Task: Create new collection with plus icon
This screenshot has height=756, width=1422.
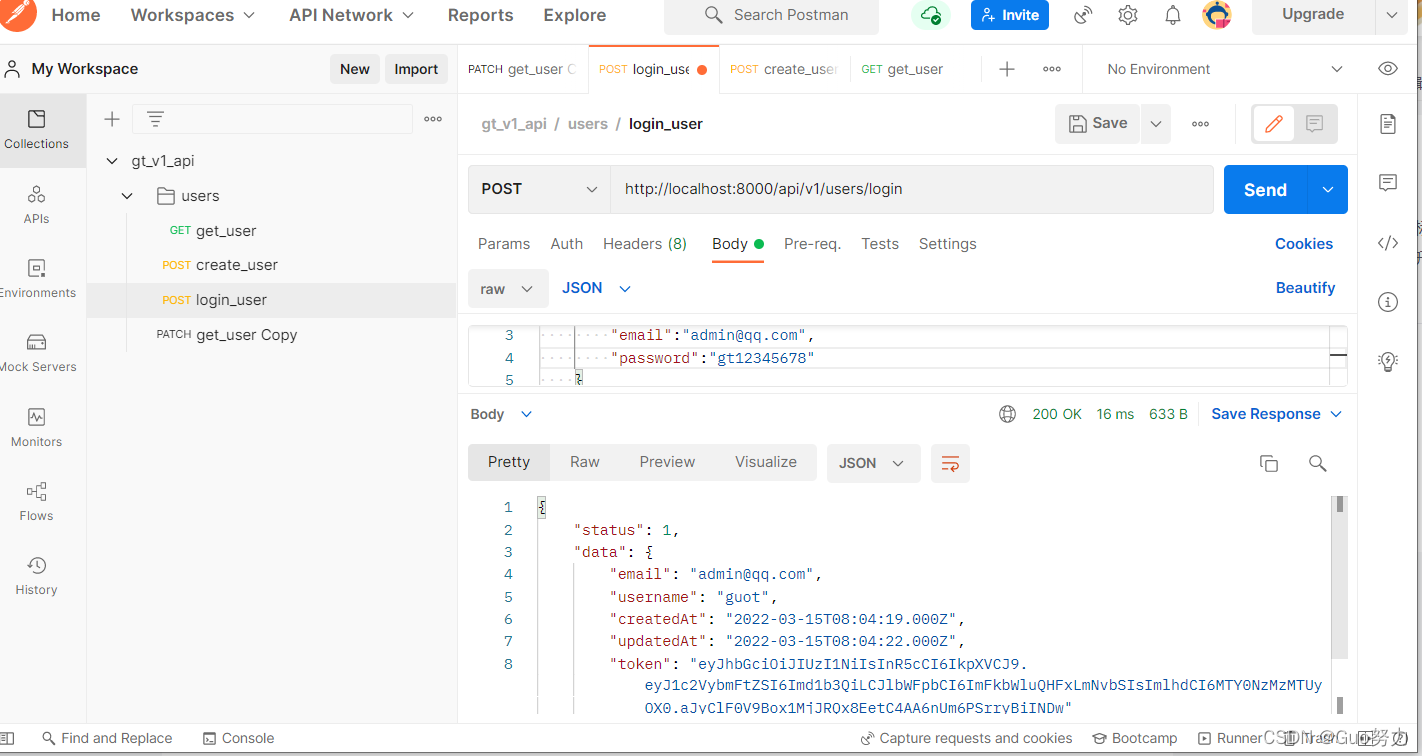Action: point(112,119)
